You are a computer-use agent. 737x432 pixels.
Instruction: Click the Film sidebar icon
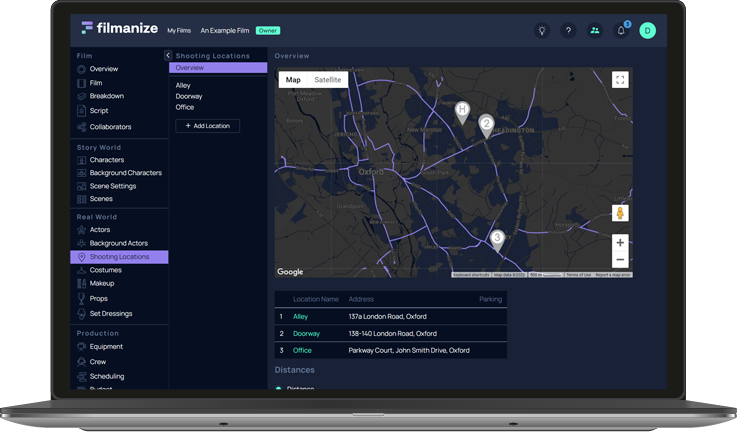[81, 83]
